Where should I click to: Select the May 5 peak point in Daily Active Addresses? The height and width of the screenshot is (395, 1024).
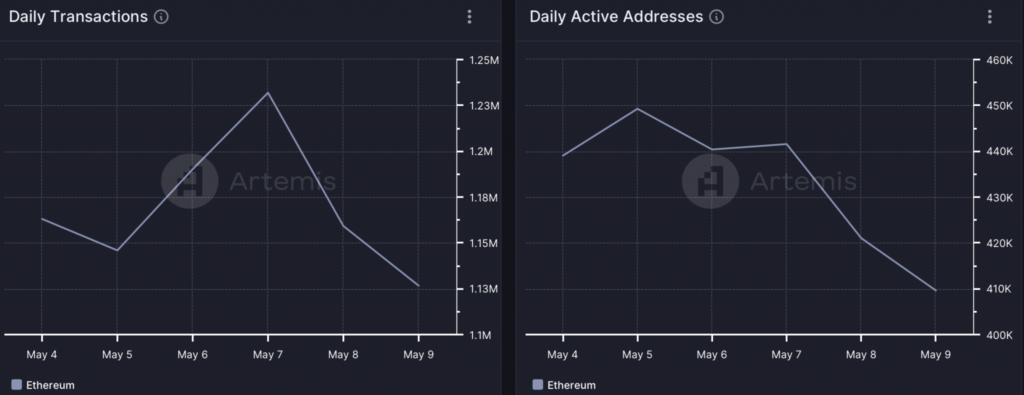pyautogui.click(x=637, y=108)
